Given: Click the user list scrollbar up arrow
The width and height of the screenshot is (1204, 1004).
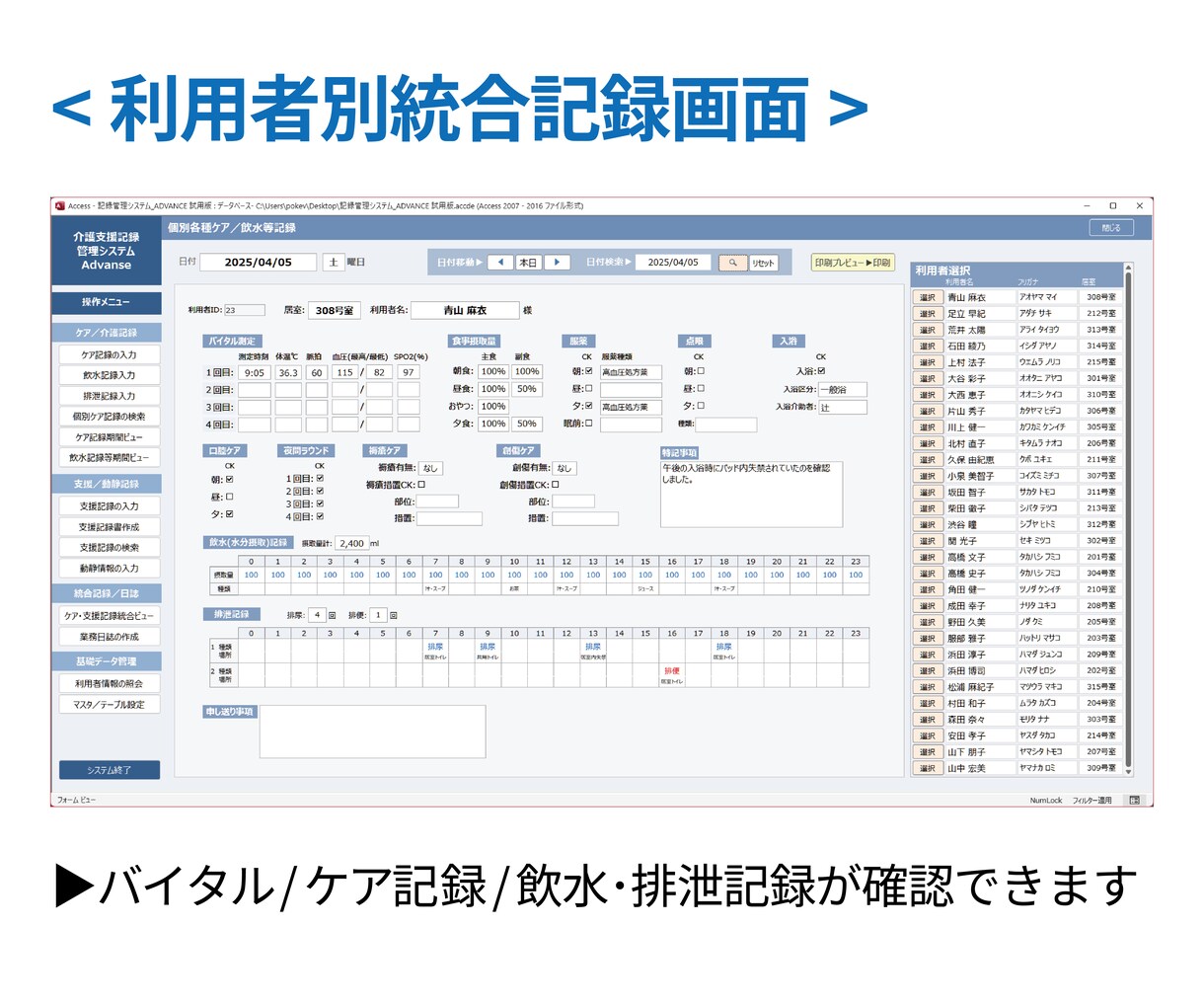Looking at the screenshot, I should (1129, 268).
